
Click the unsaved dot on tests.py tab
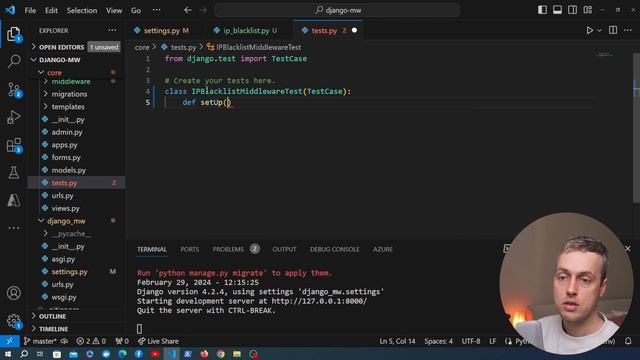tap(354, 30)
